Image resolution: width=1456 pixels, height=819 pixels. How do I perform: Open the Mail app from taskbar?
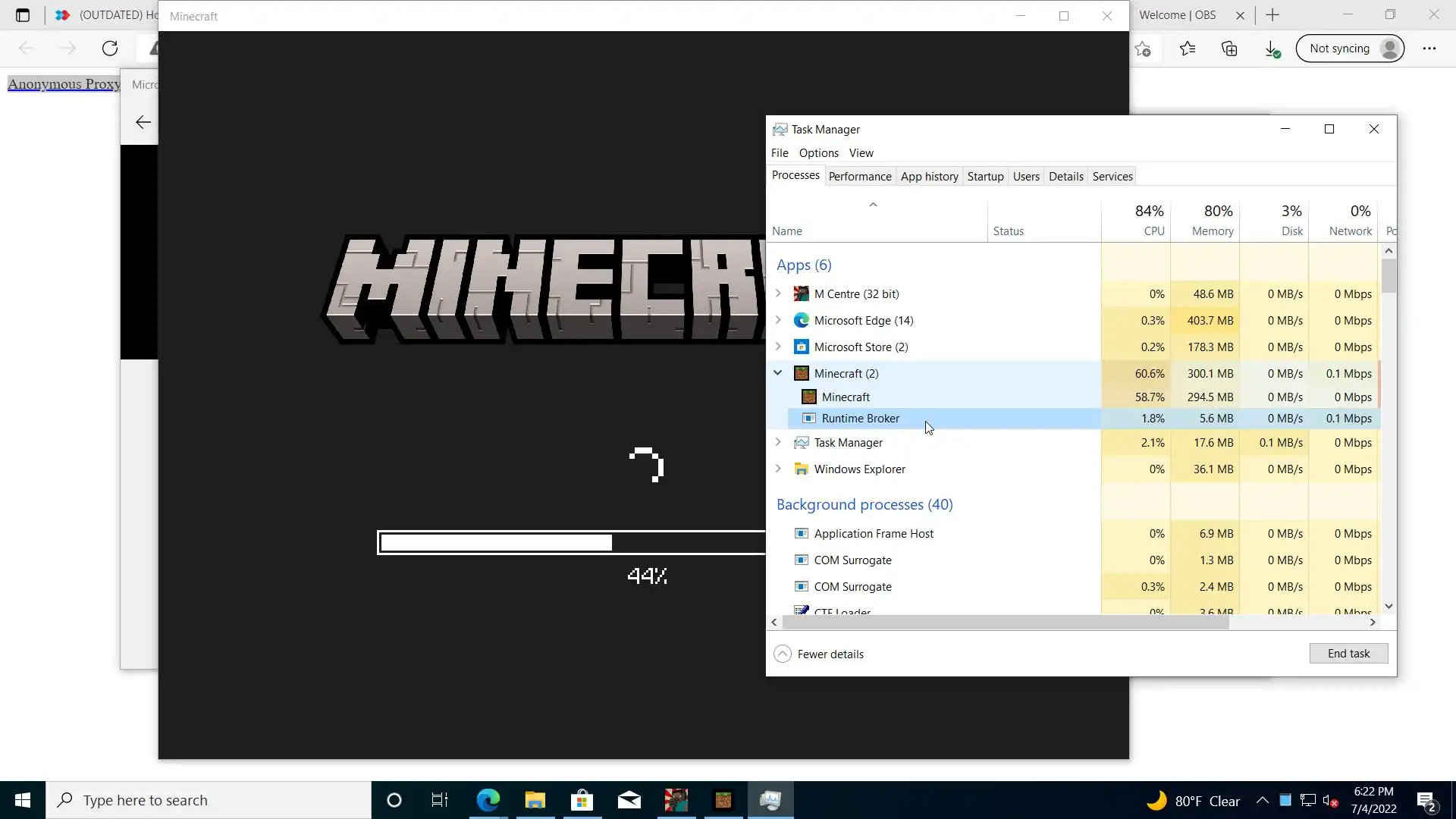pos(629,800)
